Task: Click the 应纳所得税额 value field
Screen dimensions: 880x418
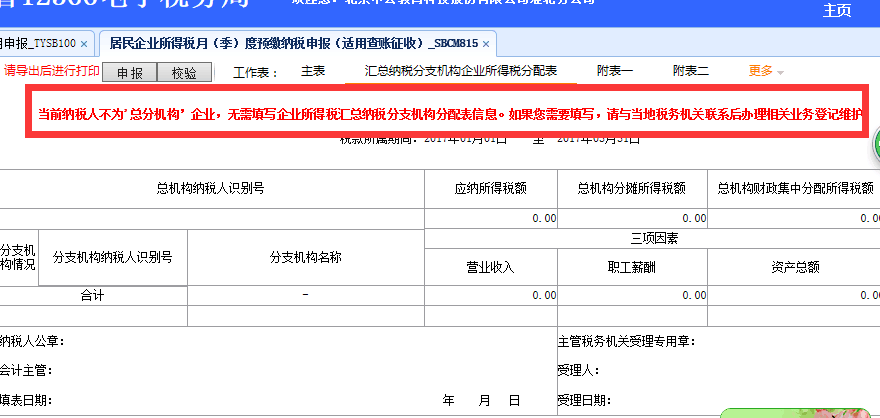Action: [x=490, y=217]
